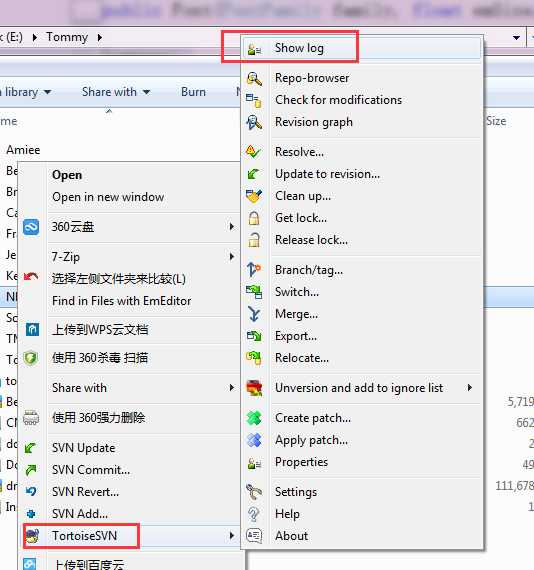The height and width of the screenshot is (570, 534).
Task: Click the SVN Commit arrow icon
Action: tap(31, 470)
